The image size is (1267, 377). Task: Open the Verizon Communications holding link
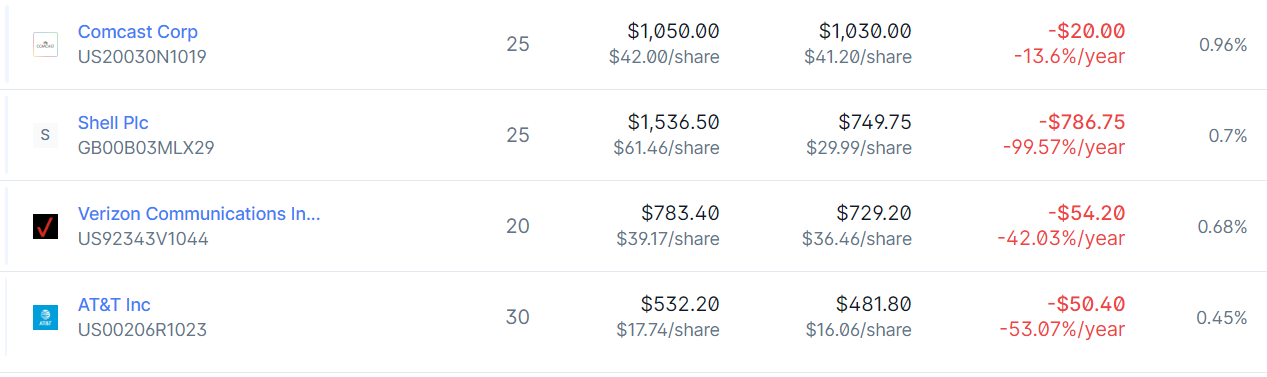[199, 214]
